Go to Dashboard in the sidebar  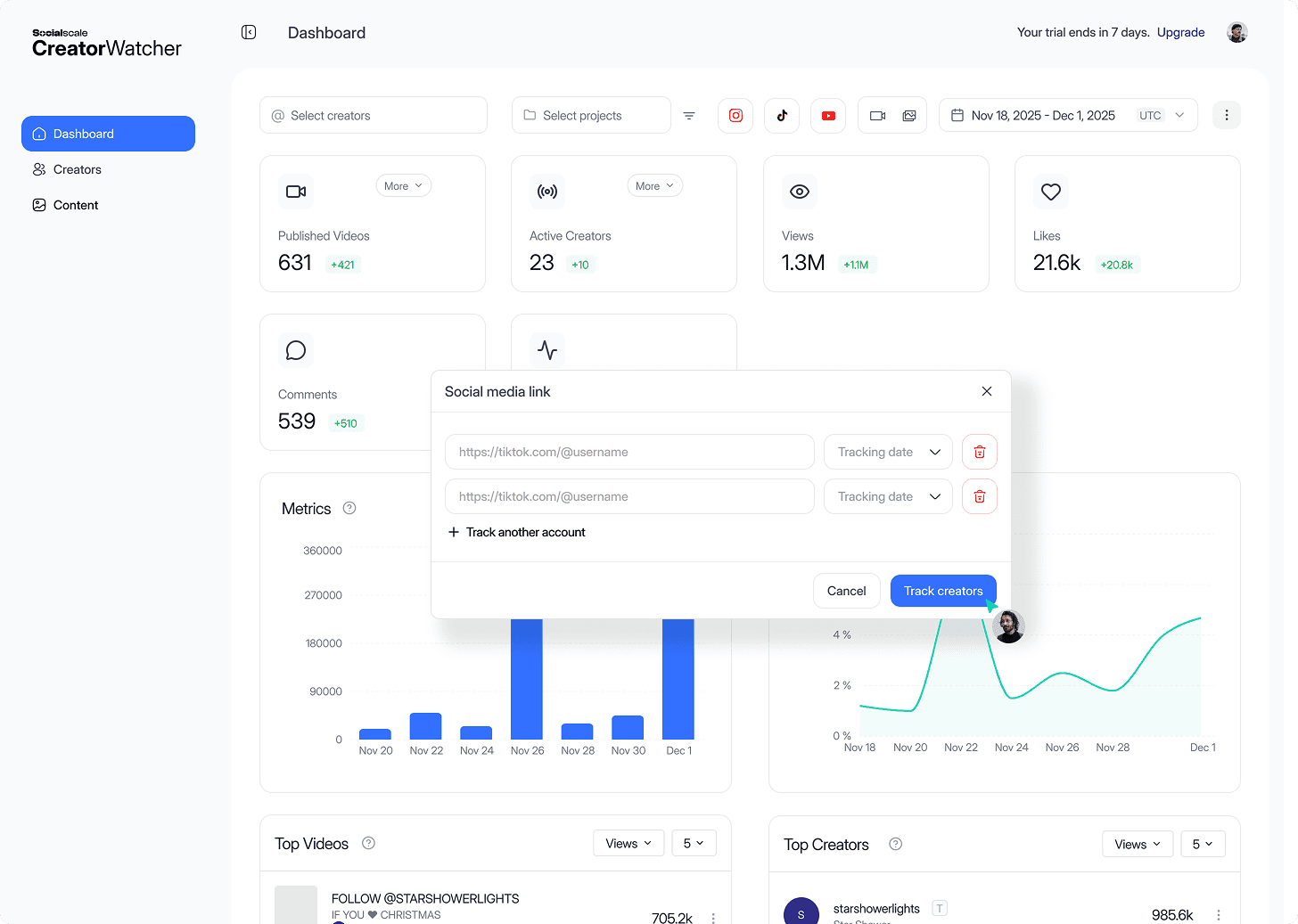108,134
